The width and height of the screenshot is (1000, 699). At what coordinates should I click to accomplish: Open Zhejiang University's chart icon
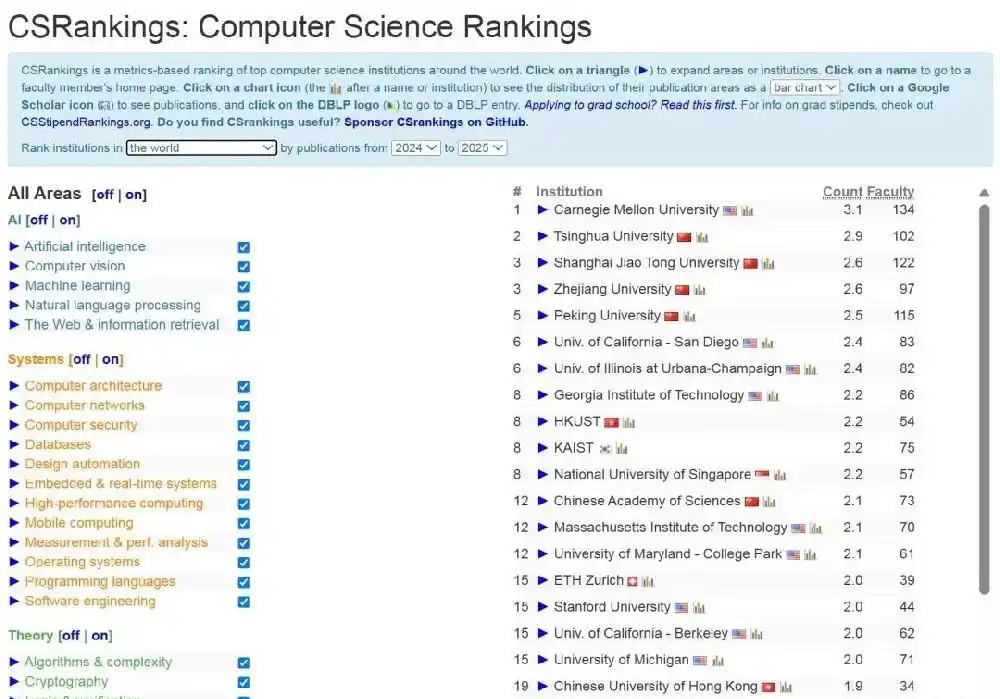click(x=700, y=291)
